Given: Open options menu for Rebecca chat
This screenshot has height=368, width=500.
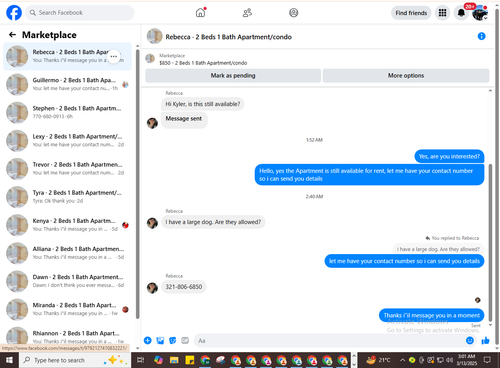Looking at the screenshot, I should pyautogui.click(x=114, y=56).
